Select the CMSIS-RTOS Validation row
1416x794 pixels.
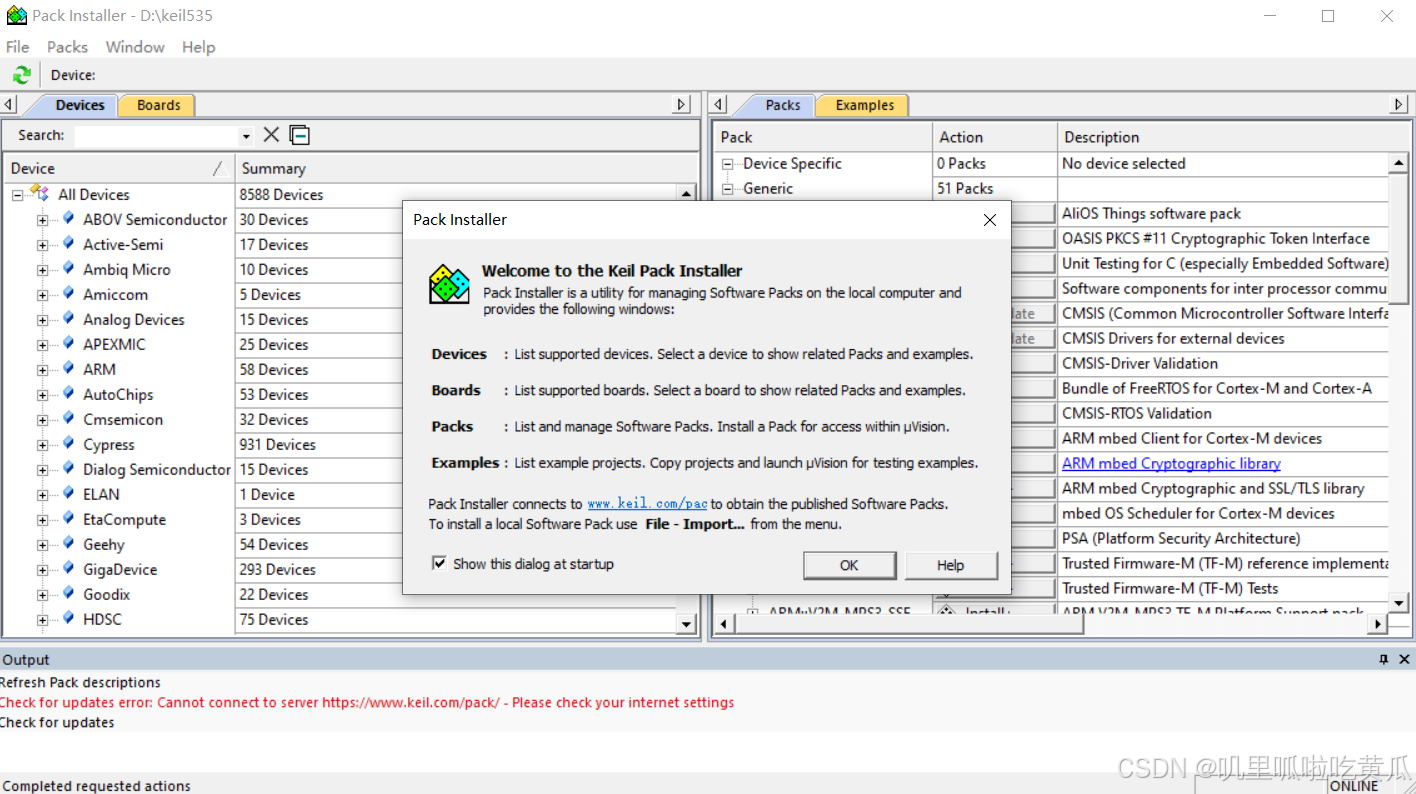coord(1224,413)
